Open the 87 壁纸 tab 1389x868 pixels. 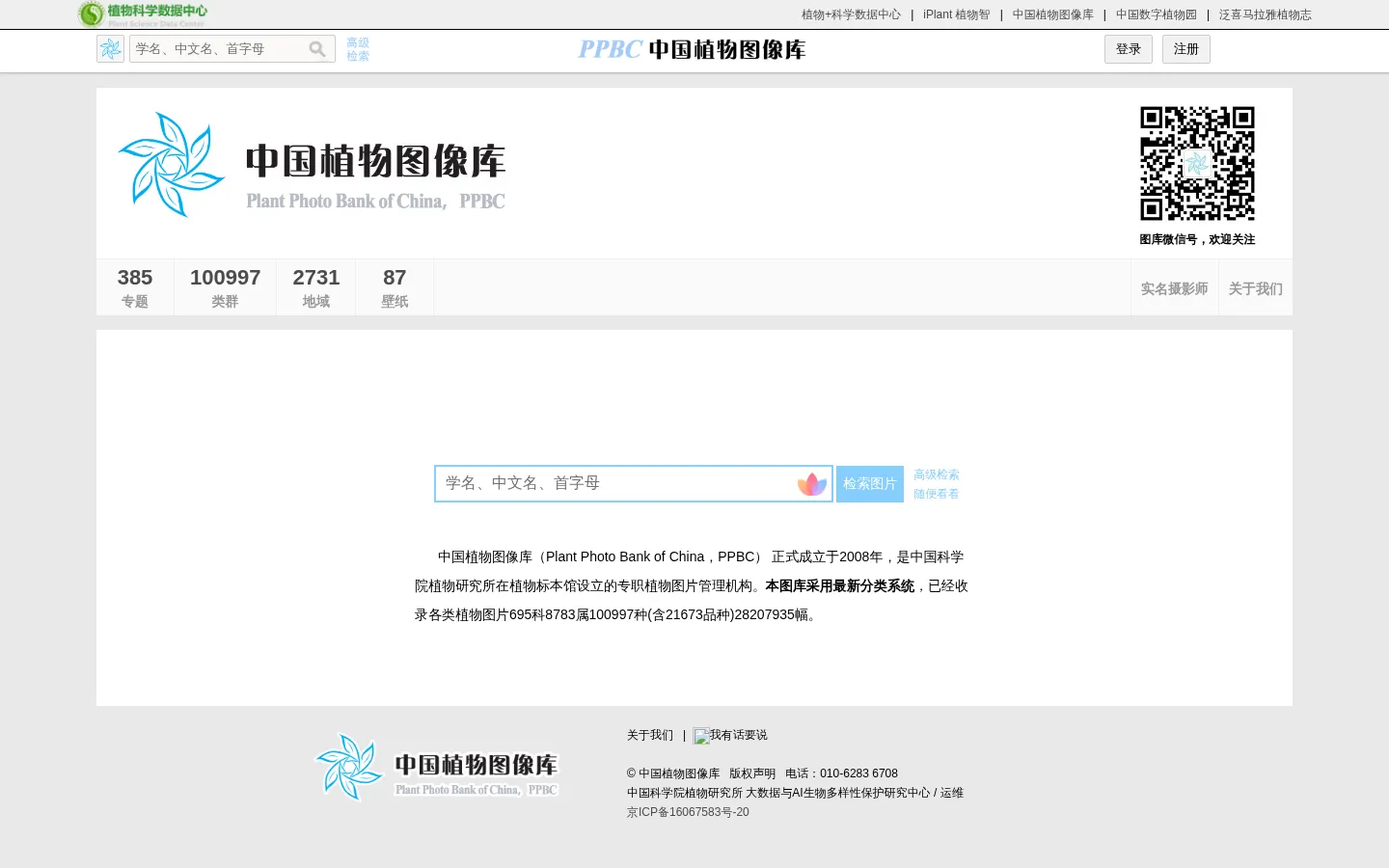point(395,287)
